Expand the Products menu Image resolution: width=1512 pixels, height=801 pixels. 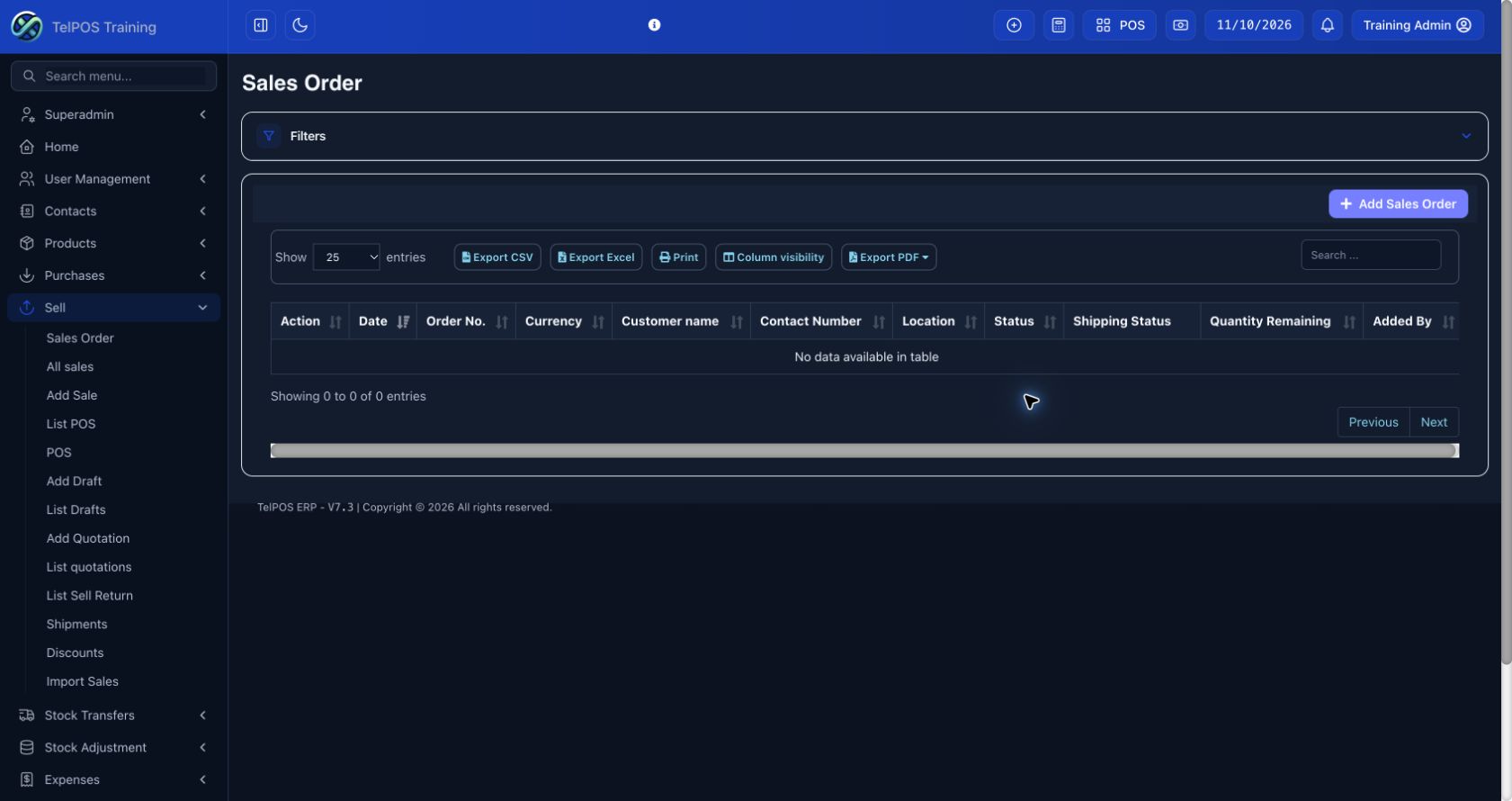pos(114,243)
